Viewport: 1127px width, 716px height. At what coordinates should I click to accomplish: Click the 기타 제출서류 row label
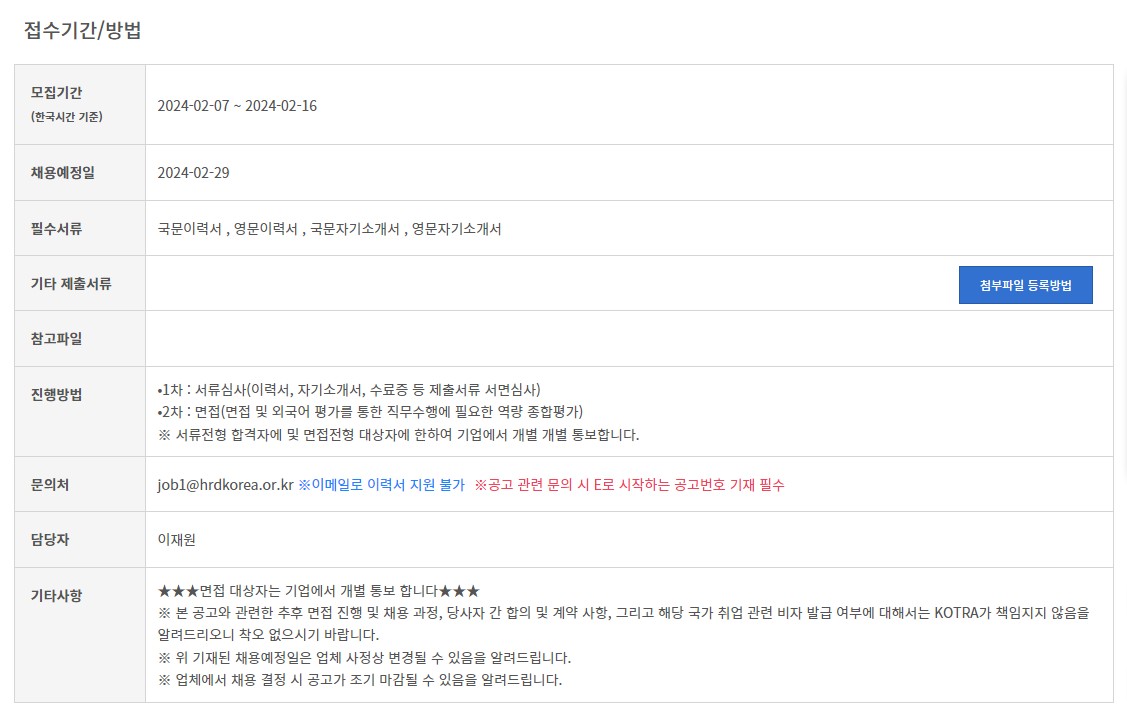tap(71, 283)
